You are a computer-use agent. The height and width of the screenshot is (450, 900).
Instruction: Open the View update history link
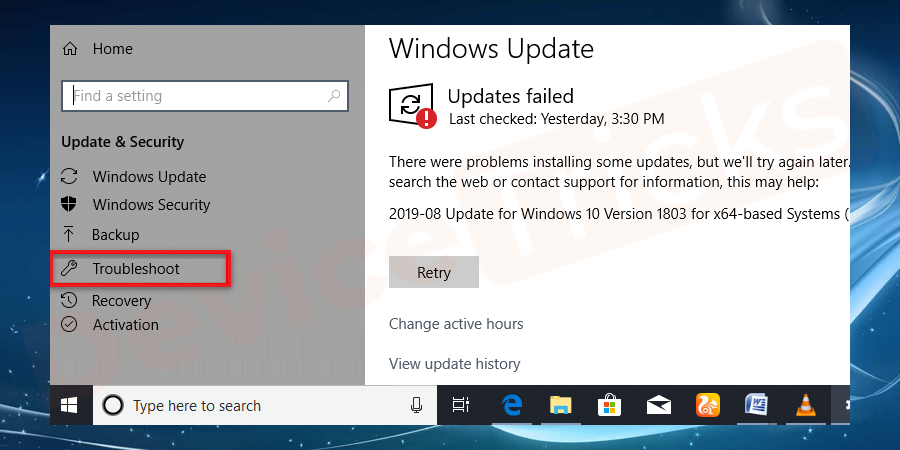(454, 364)
